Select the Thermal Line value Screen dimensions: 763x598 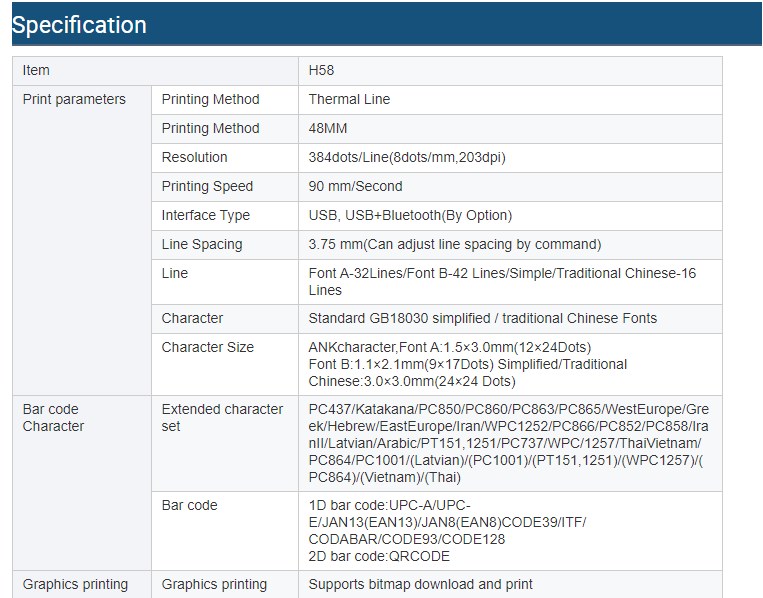tap(349, 99)
